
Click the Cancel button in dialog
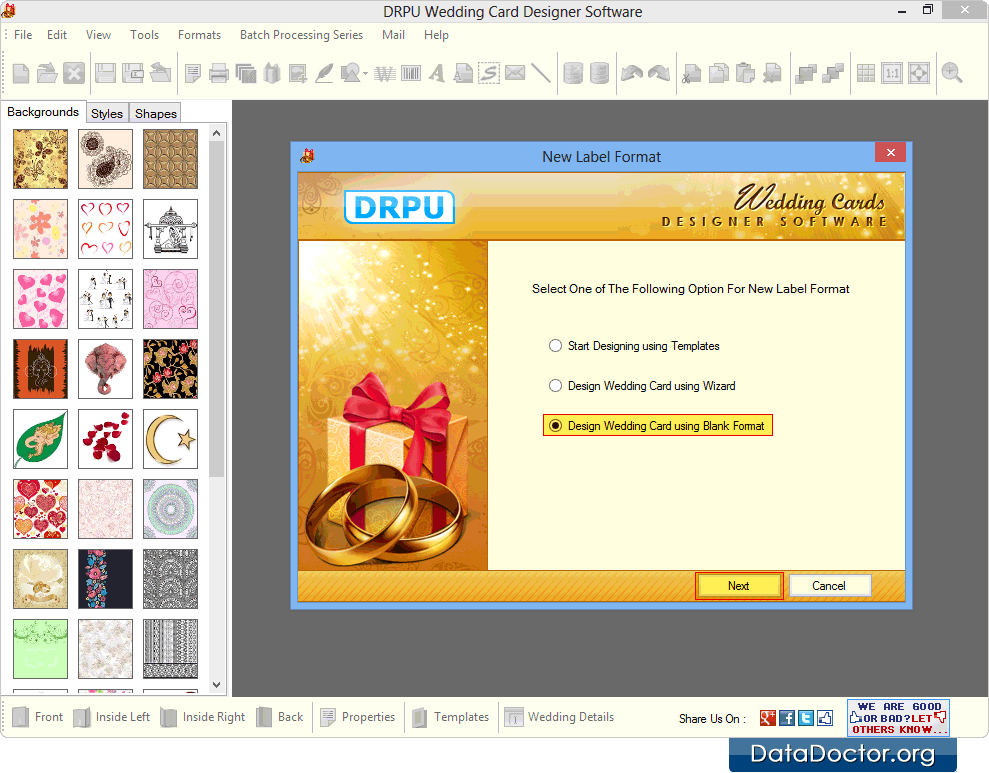click(x=829, y=586)
